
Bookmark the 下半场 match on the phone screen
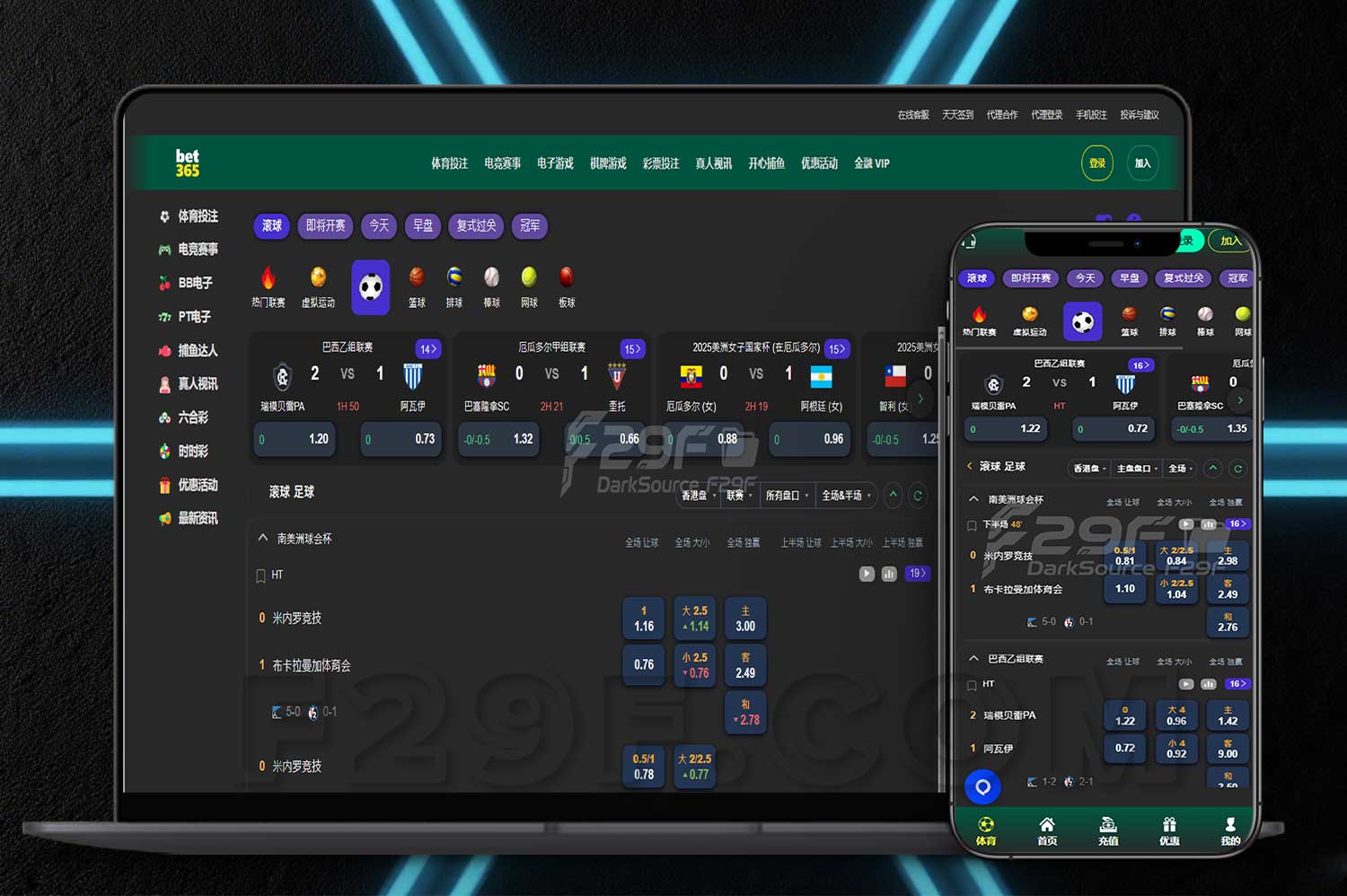(x=973, y=525)
